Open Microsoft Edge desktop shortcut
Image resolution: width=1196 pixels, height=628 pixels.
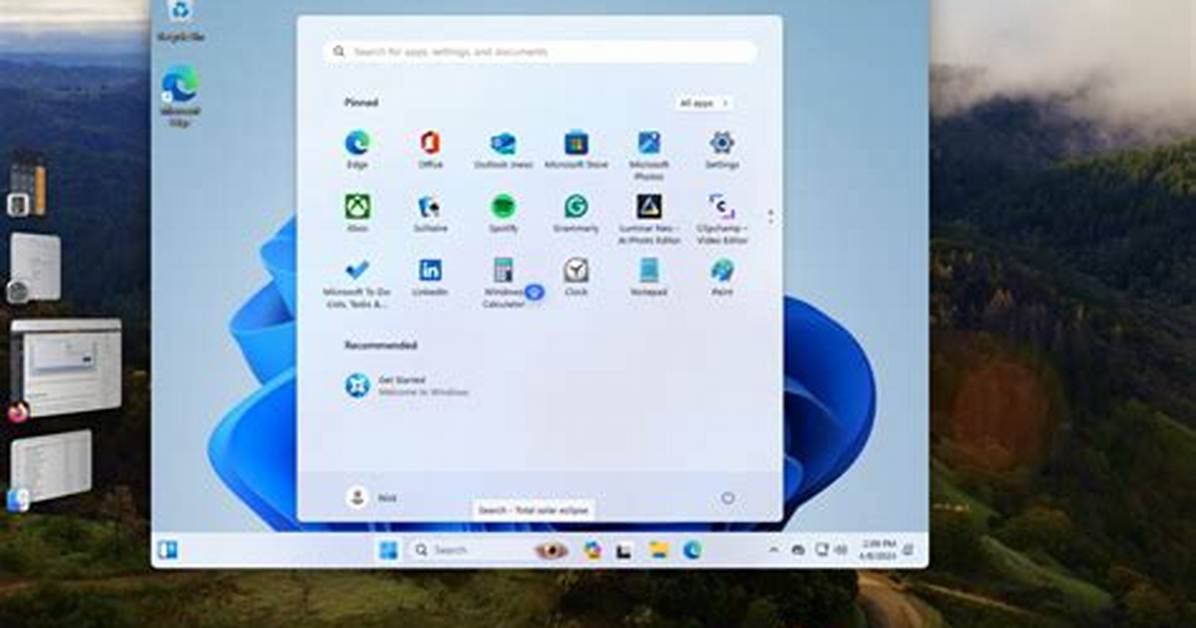coord(180,97)
